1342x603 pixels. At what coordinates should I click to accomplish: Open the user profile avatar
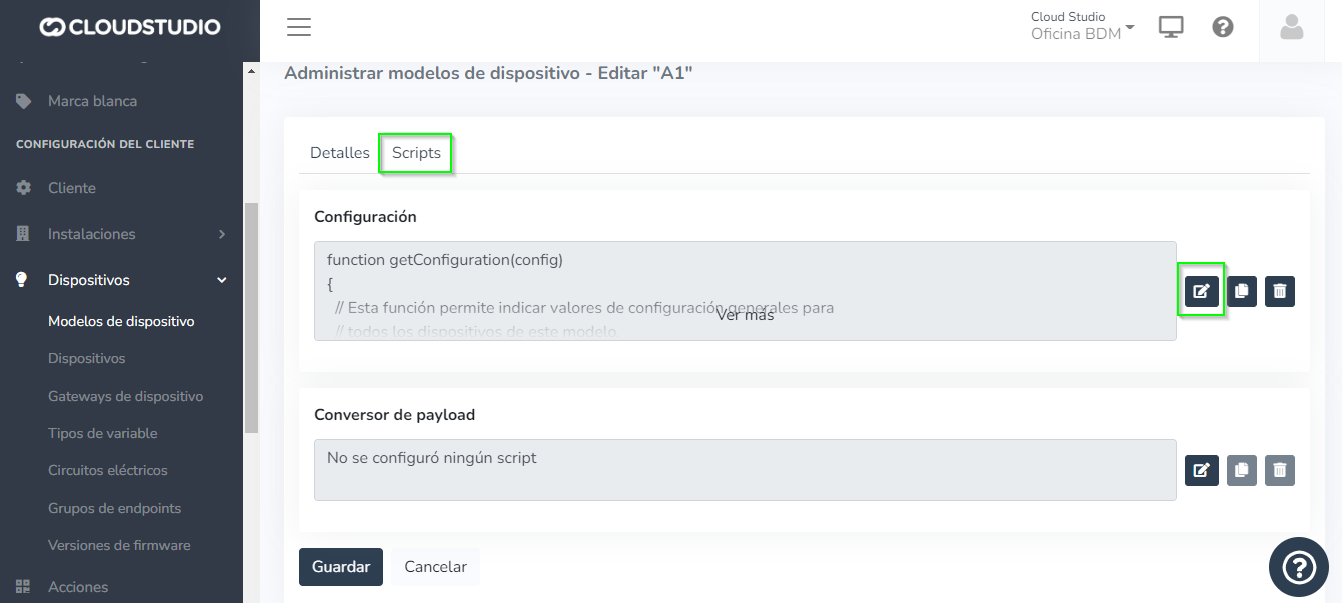(1292, 27)
